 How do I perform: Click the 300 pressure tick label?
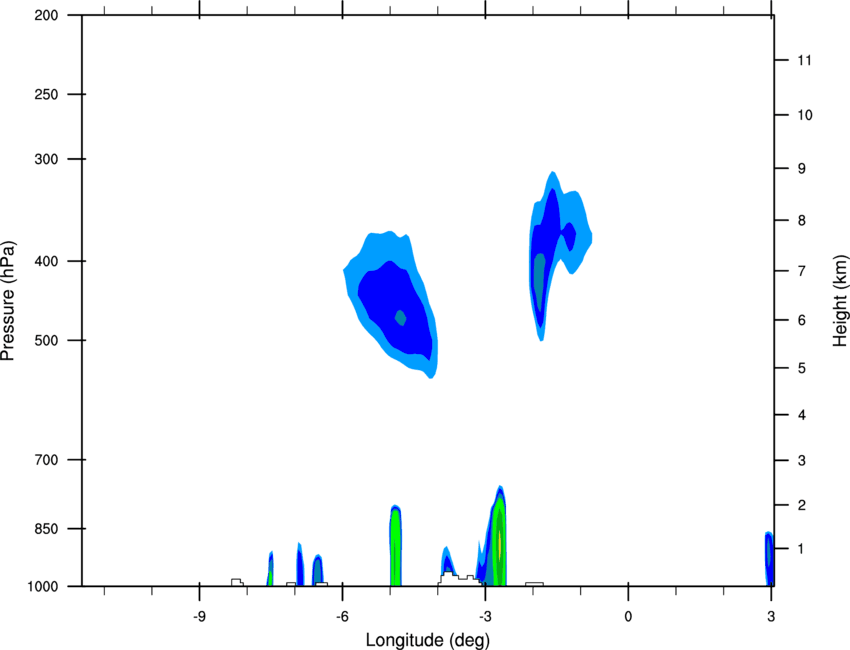(46, 159)
